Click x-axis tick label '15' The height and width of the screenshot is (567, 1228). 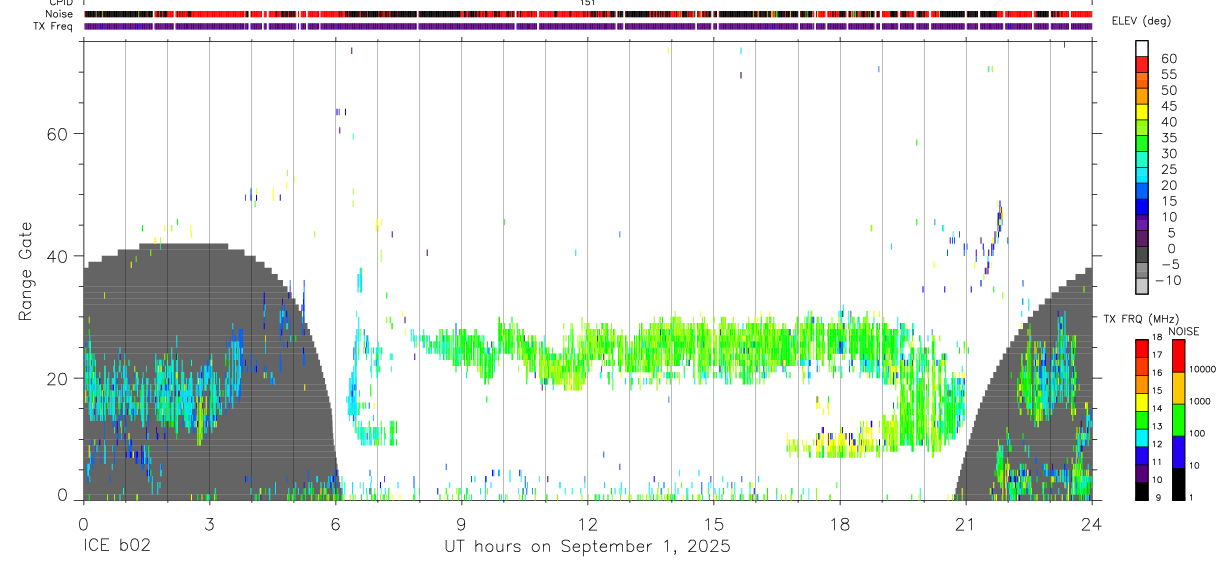pos(714,524)
